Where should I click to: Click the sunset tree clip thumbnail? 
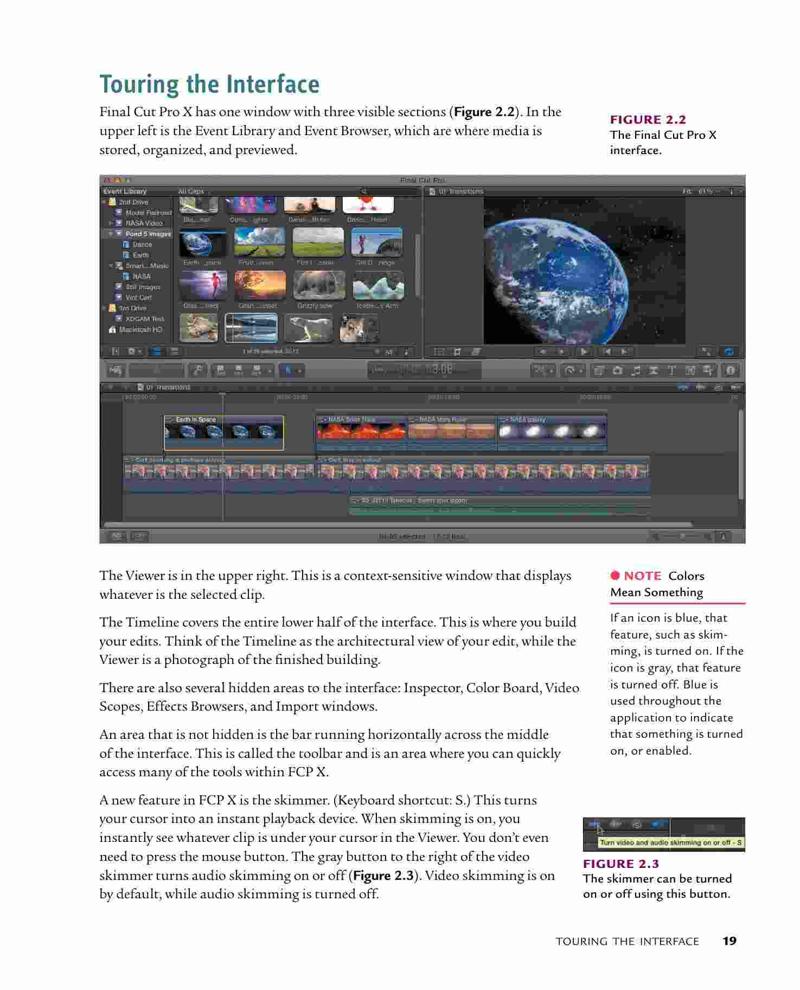pos(260,285)
